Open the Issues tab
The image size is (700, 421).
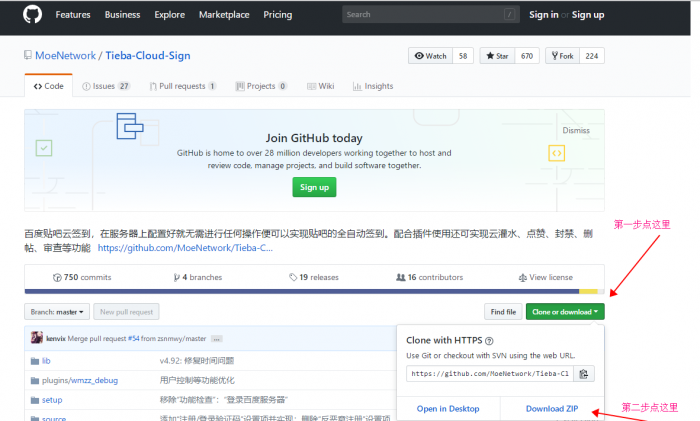[105, 87]
